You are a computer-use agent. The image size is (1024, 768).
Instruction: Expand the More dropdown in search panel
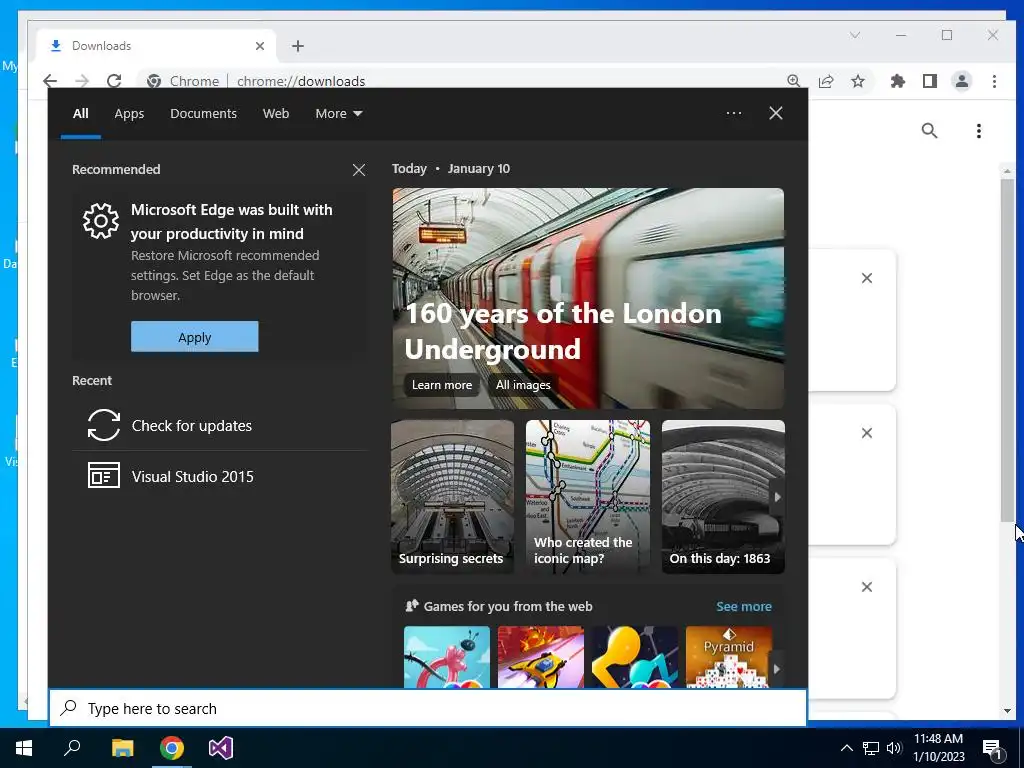coord(338,114)
